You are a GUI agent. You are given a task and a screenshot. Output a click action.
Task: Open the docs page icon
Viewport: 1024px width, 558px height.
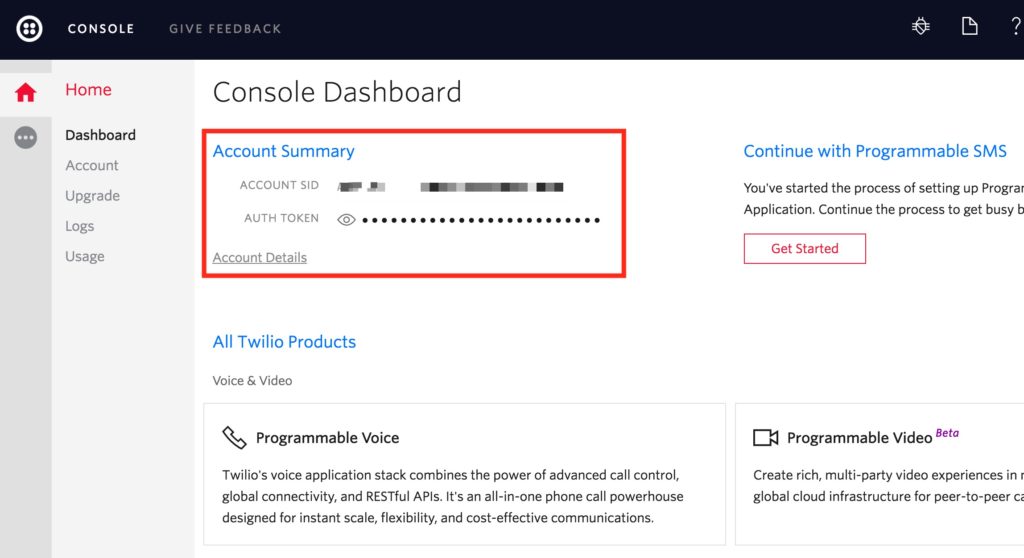(x=969, y=27)
